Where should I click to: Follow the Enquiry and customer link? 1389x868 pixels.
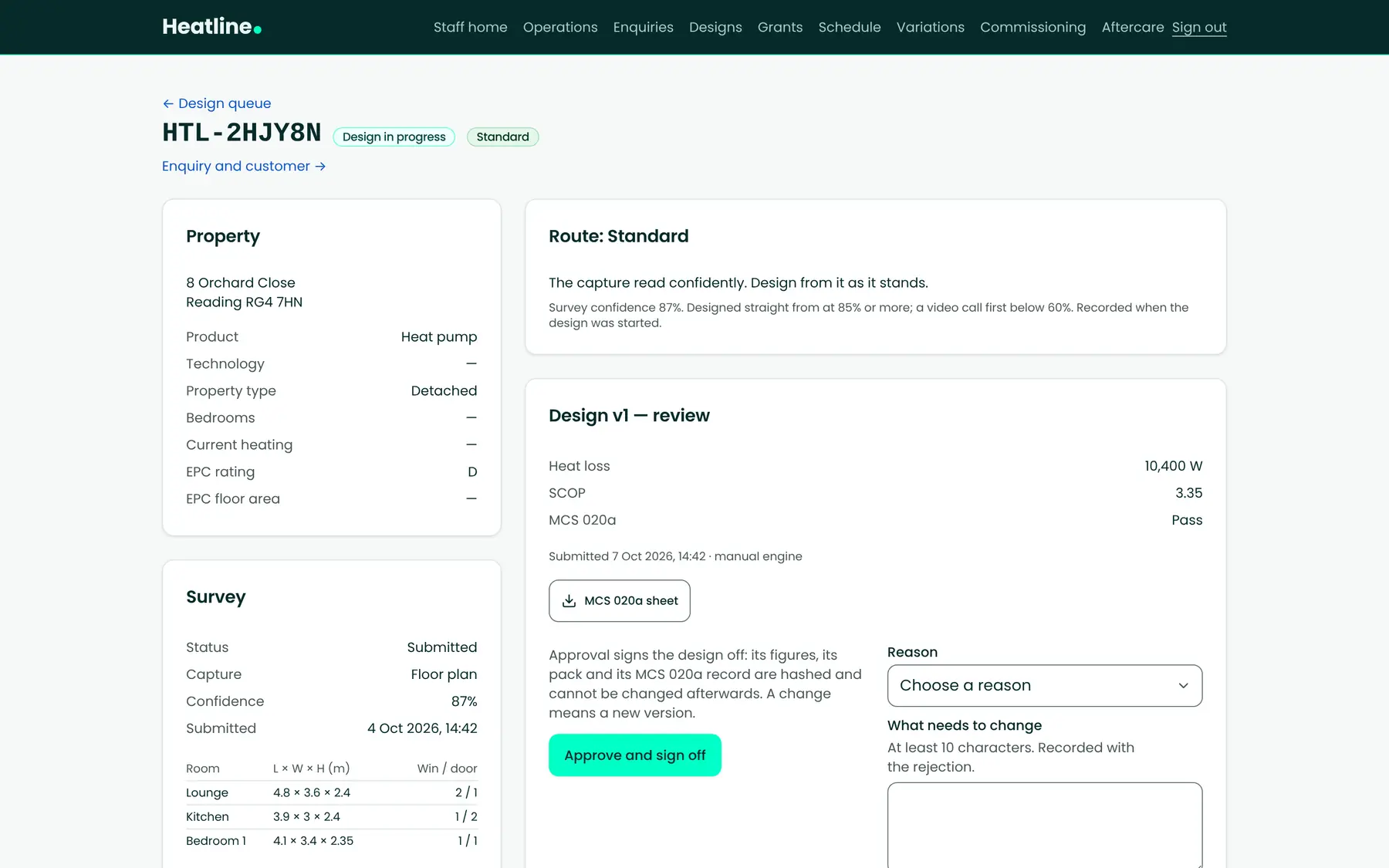coord(244,166)
